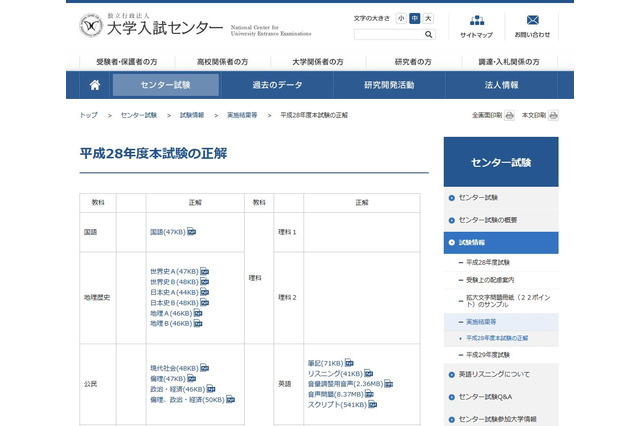Open PDF icon next to 世界史A(47KB)
The height and width of the screenshot is (426, 640).
tap(204, 271)
